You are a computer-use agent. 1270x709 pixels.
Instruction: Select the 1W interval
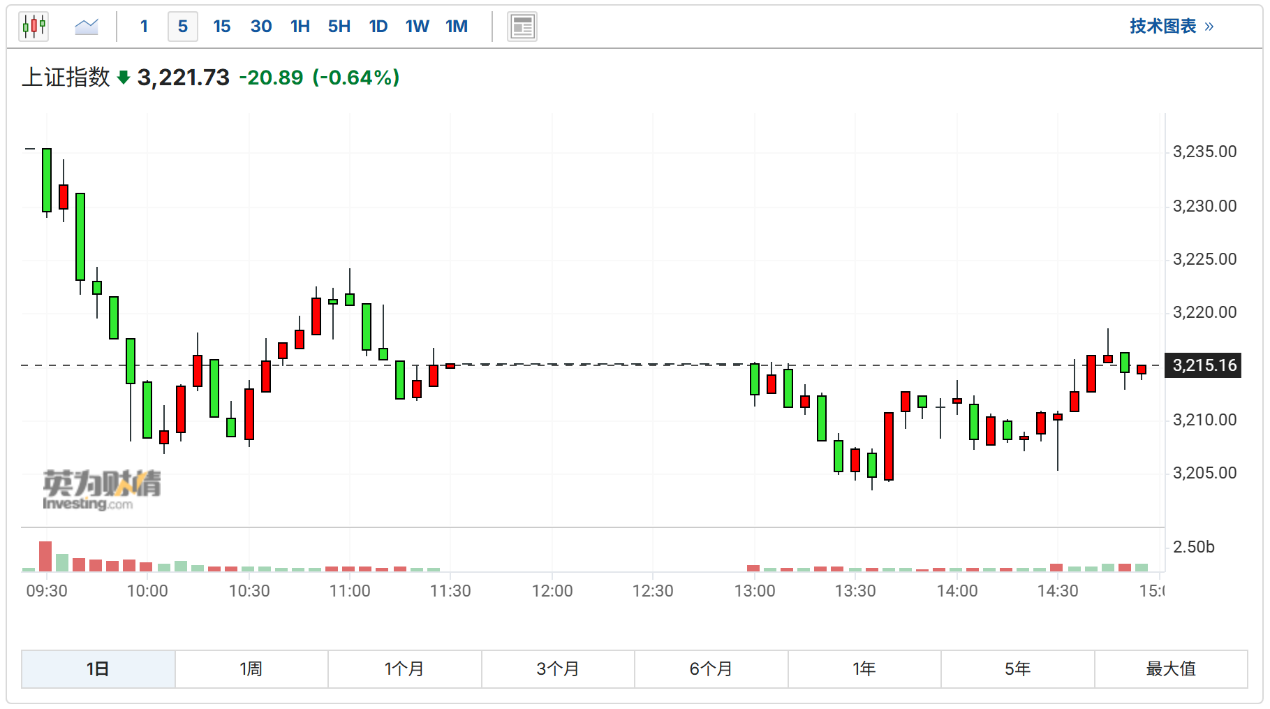pyautogui.click(x=417, y=26)
